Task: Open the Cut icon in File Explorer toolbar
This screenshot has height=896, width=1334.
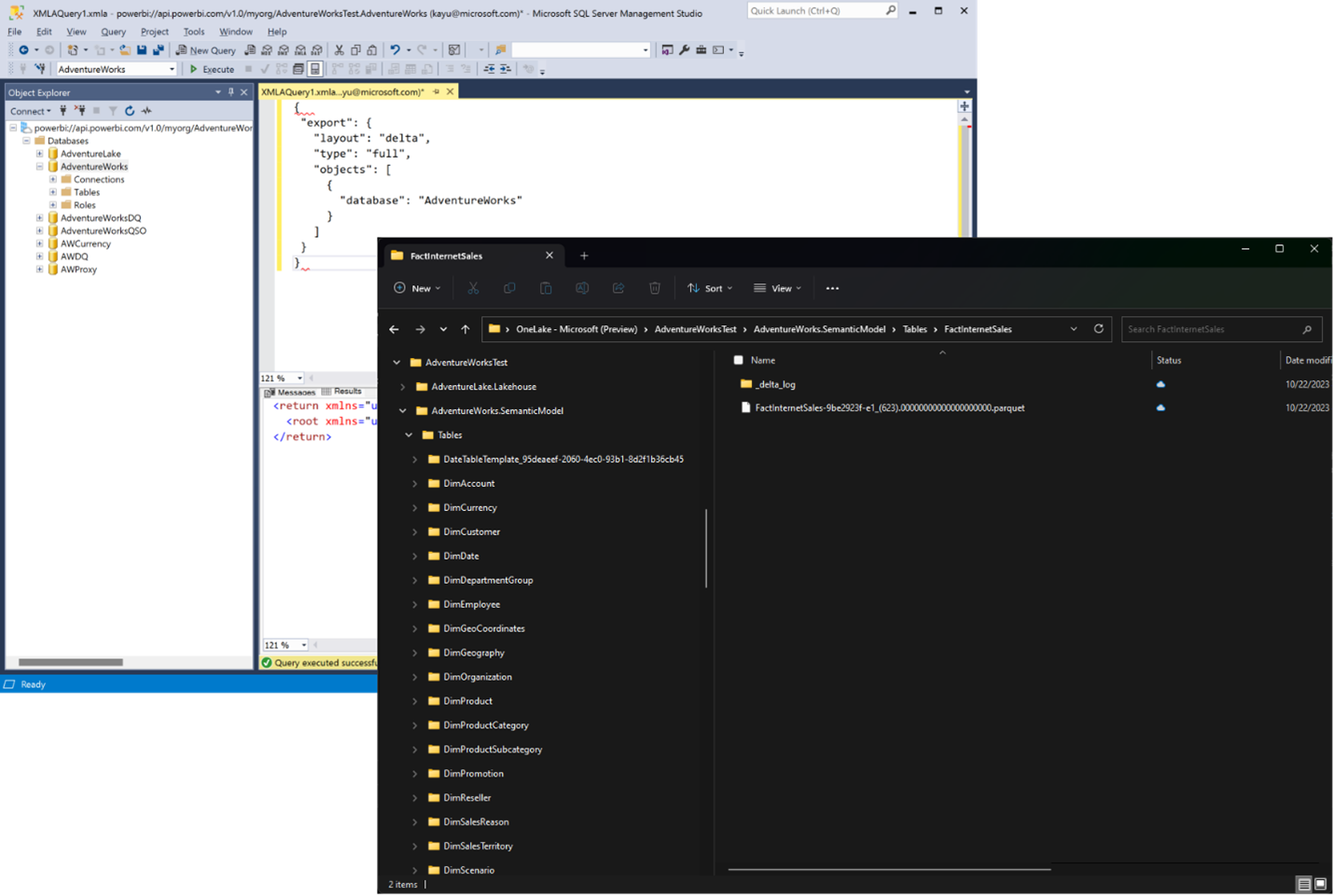Action: click(473, 287)
